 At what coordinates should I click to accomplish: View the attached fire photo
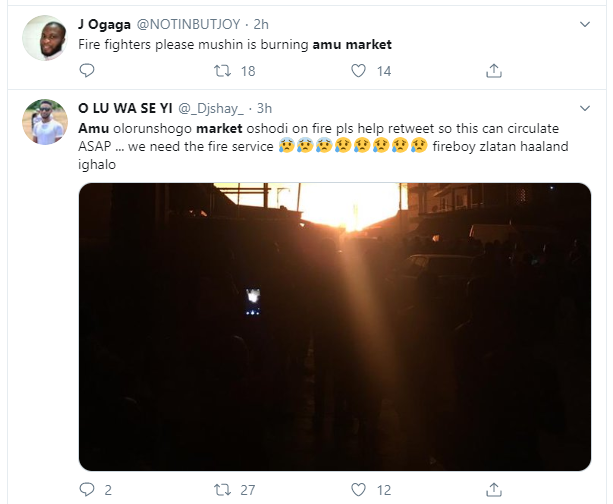(x=335, y=327)
